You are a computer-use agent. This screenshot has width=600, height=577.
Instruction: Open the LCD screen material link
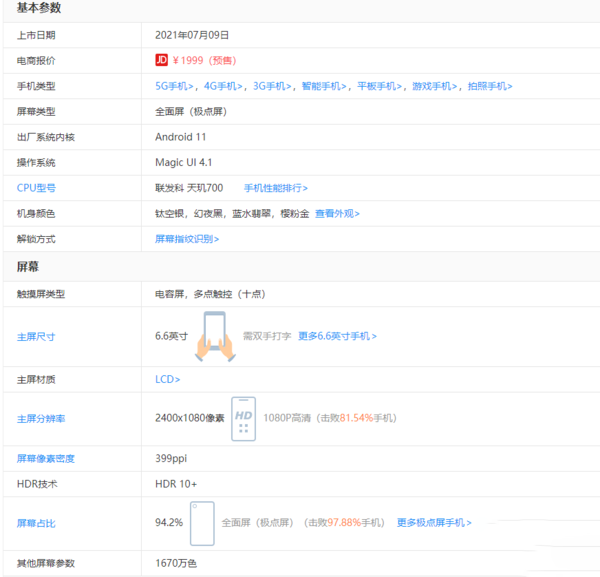pos(167,379)
